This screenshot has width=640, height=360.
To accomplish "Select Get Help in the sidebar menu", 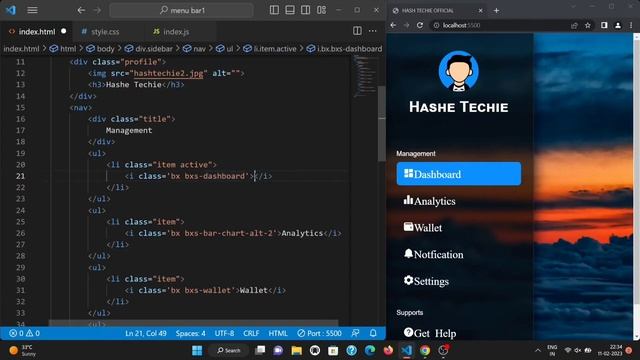I will coord(459,333).
